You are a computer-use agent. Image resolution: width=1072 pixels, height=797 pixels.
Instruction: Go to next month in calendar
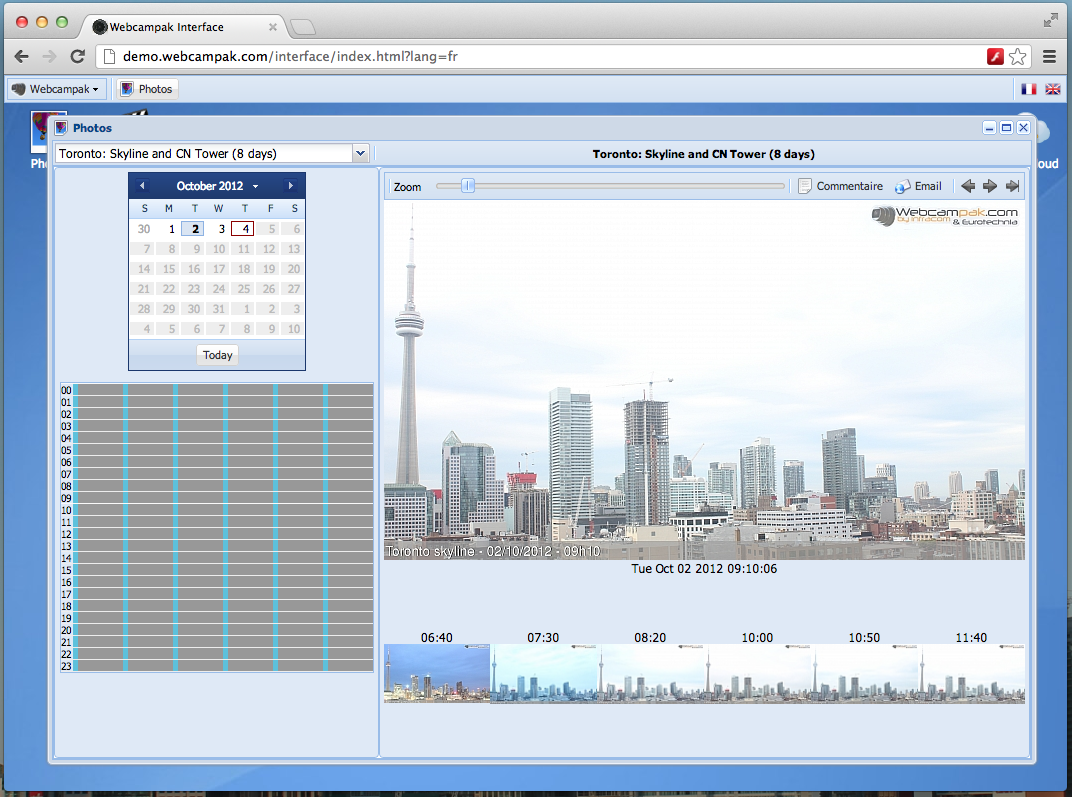291,185
